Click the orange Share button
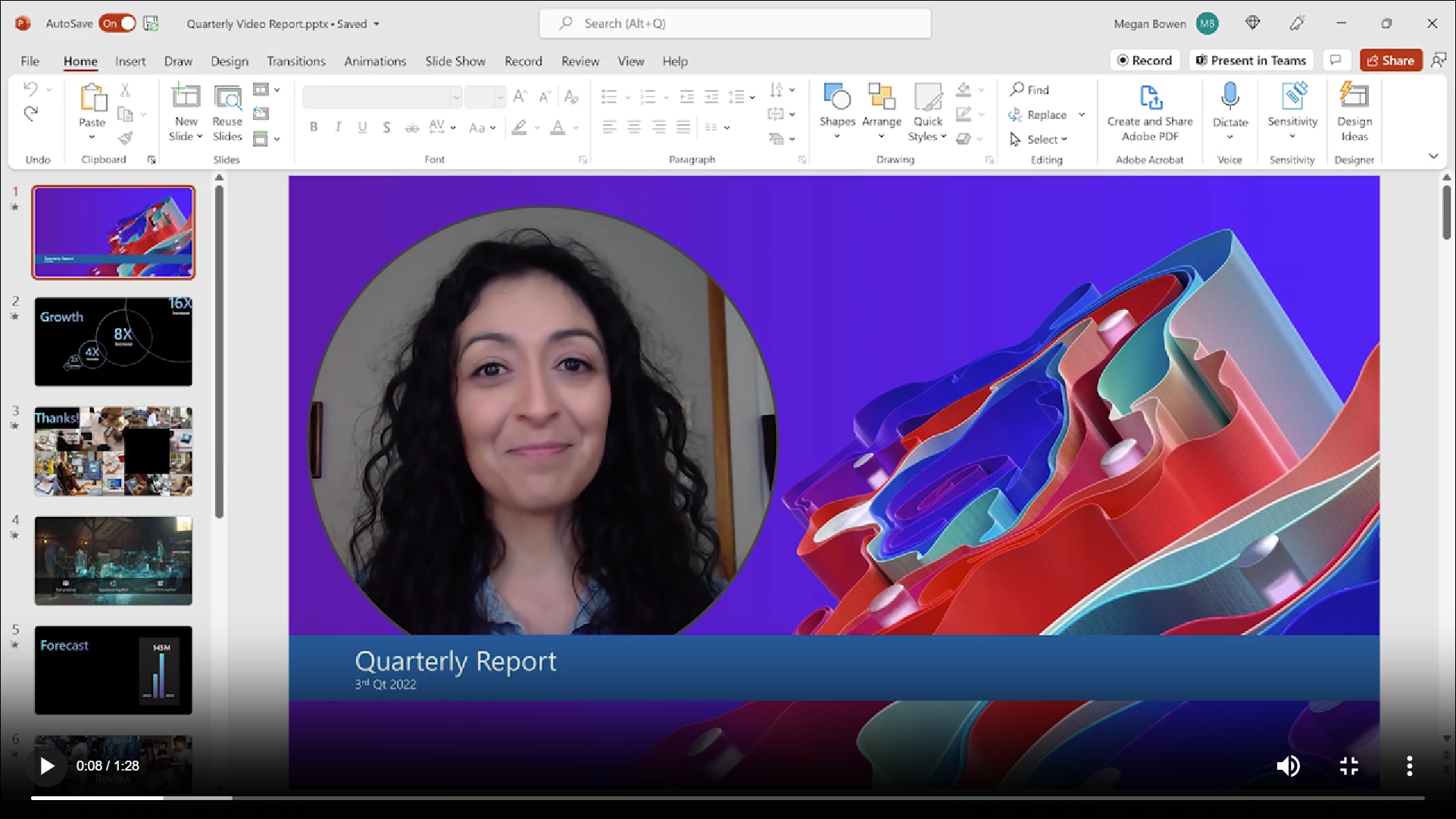Image resolution: width=1456 pixels, height=819 pixels. click(x=1391, y=61)
